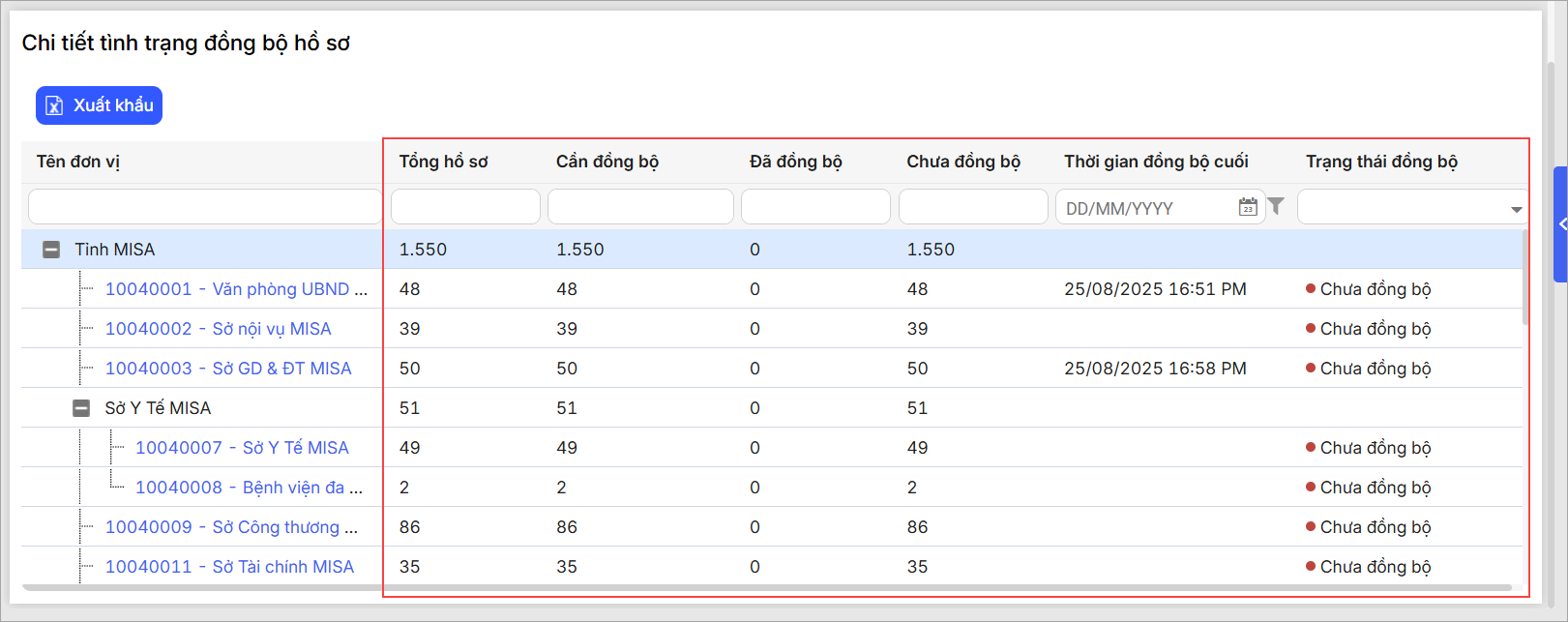The width and height of the screenshot is (1568, 622).
Task: Open 10040007 - Sở Y Tế MISA link
Action: click(x=242, y=448)
